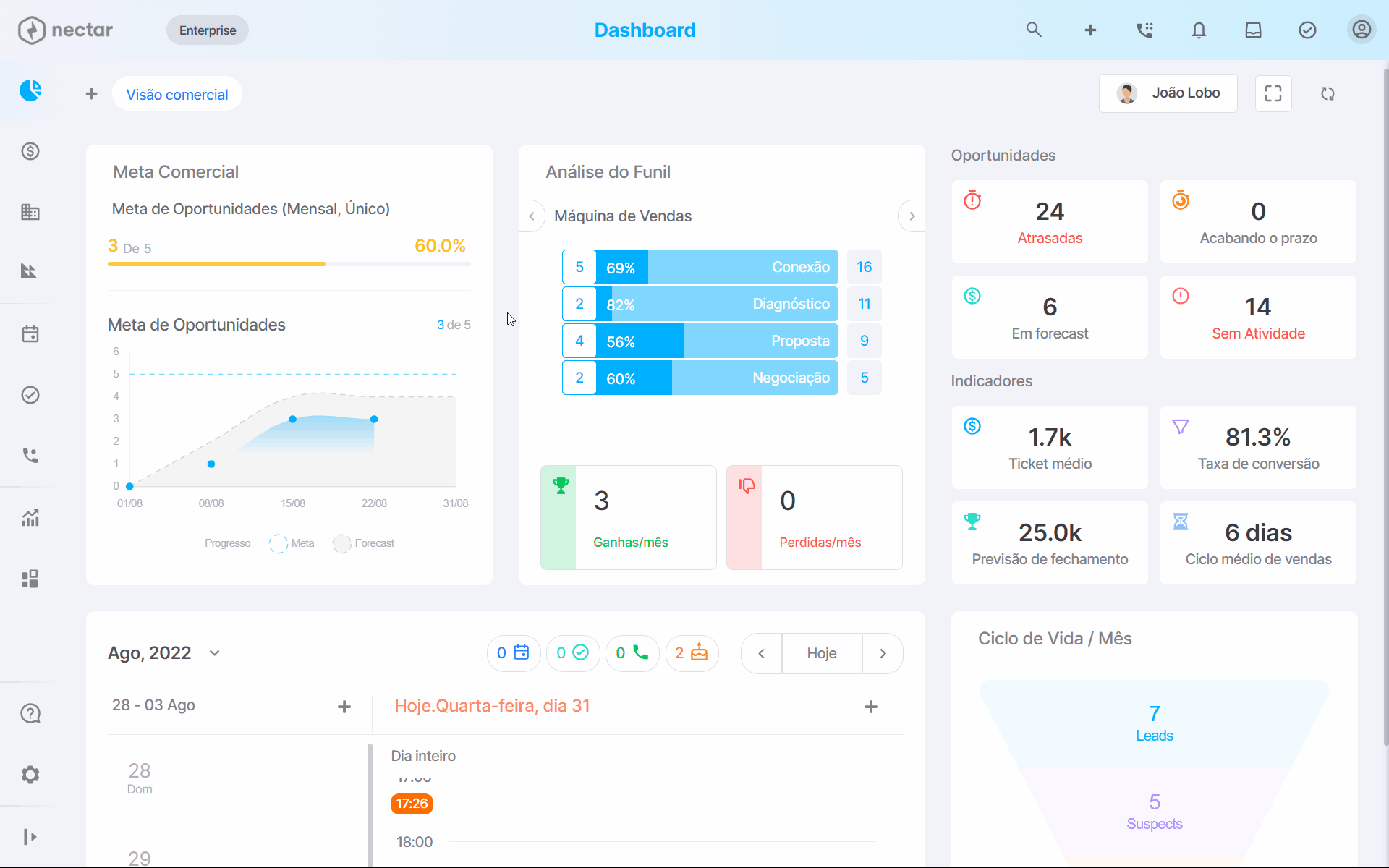Add a new dashboard tab with plus
The height and width of the screenshot is (868, 1389).
[91, 94]
